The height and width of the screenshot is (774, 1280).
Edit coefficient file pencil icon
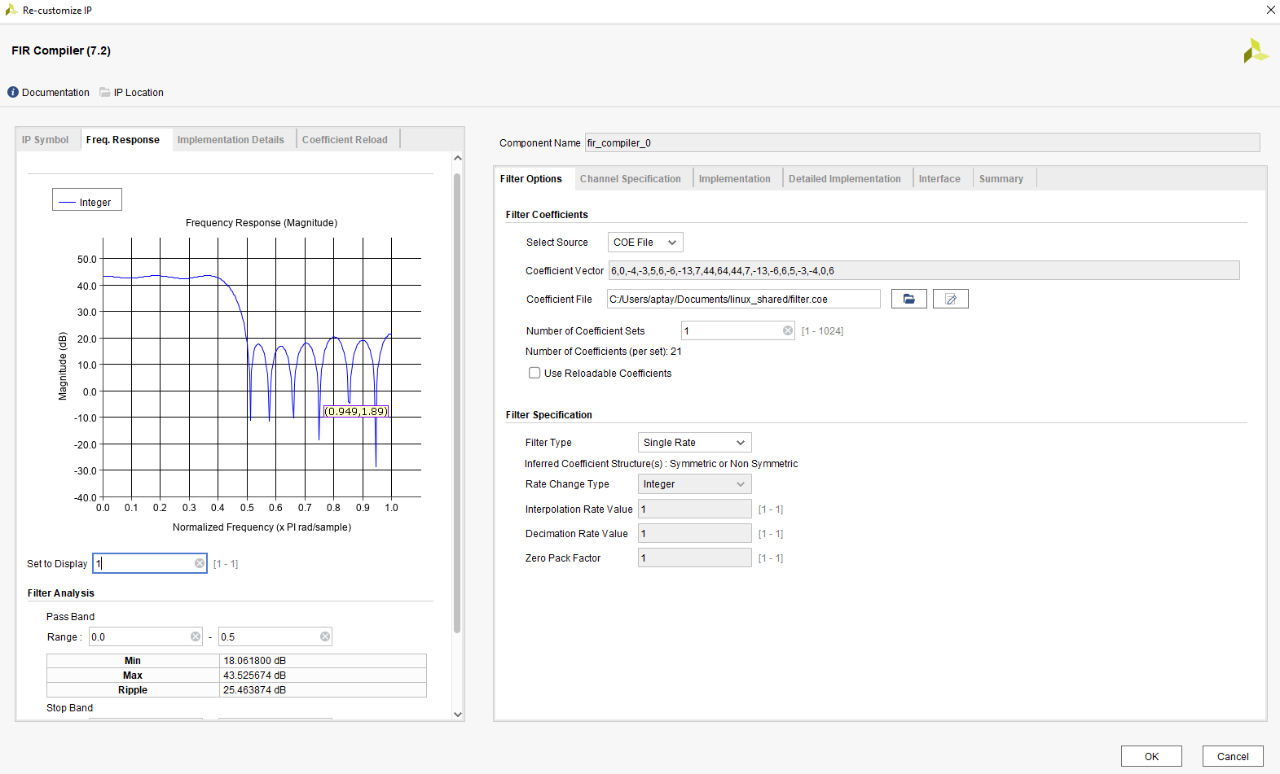[x=951, y=299]
